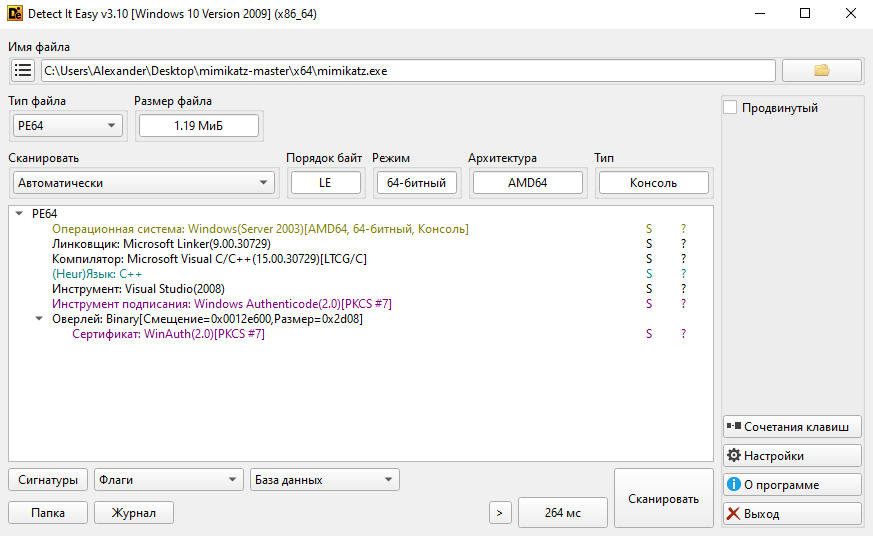Image resolution: width=873 pixels, height=536 pixels.
Task: Click ? link on (Heur)Язык row
Action: pyautogui.click(x=683, y=274)
